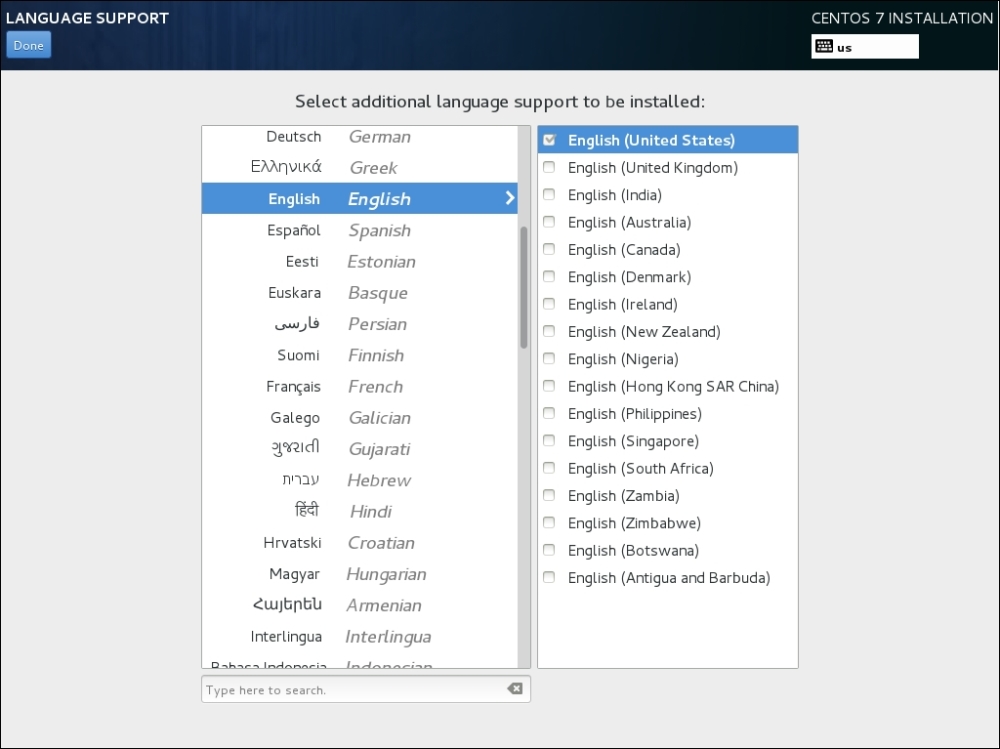This screenshot has height=749, width=1000.
Task: Choose Español Spanish
Action: click(360, 230)
